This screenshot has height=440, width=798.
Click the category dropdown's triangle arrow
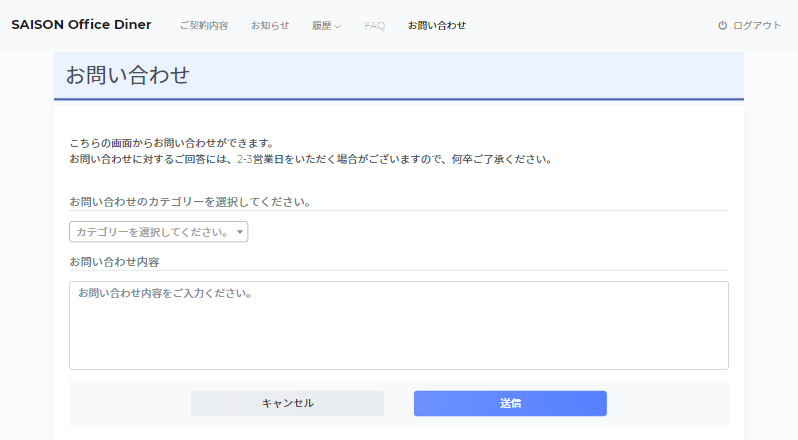pos(240,232)
